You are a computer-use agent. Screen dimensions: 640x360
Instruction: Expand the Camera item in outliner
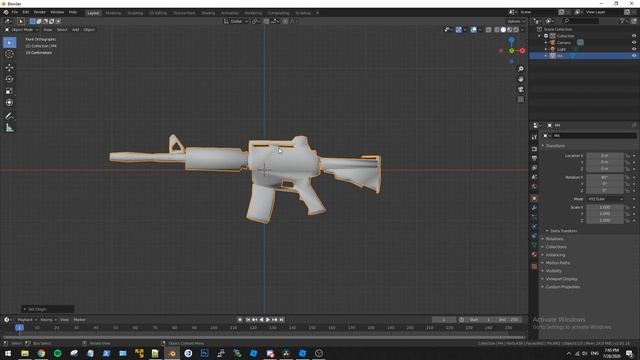coord(546,42)
